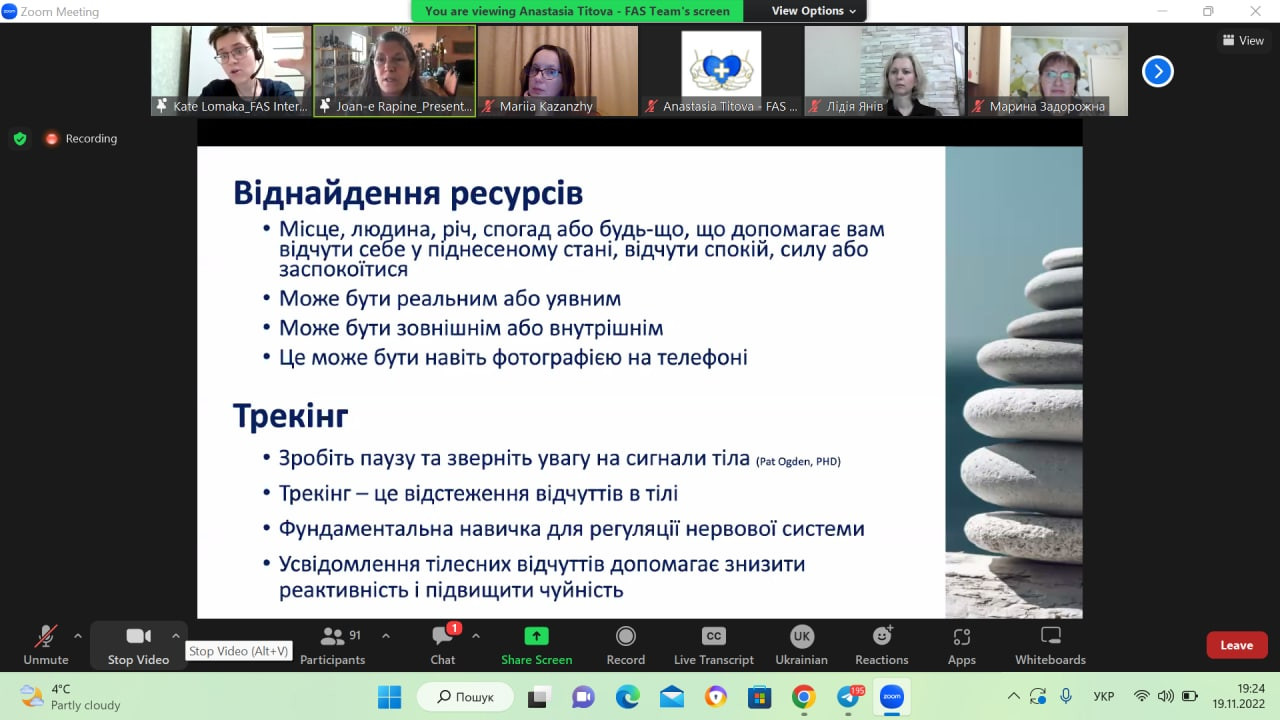Screen dimensions: 1280x720
Task: Click the Zoom icon on the taskbar
Action: [892, 697]
